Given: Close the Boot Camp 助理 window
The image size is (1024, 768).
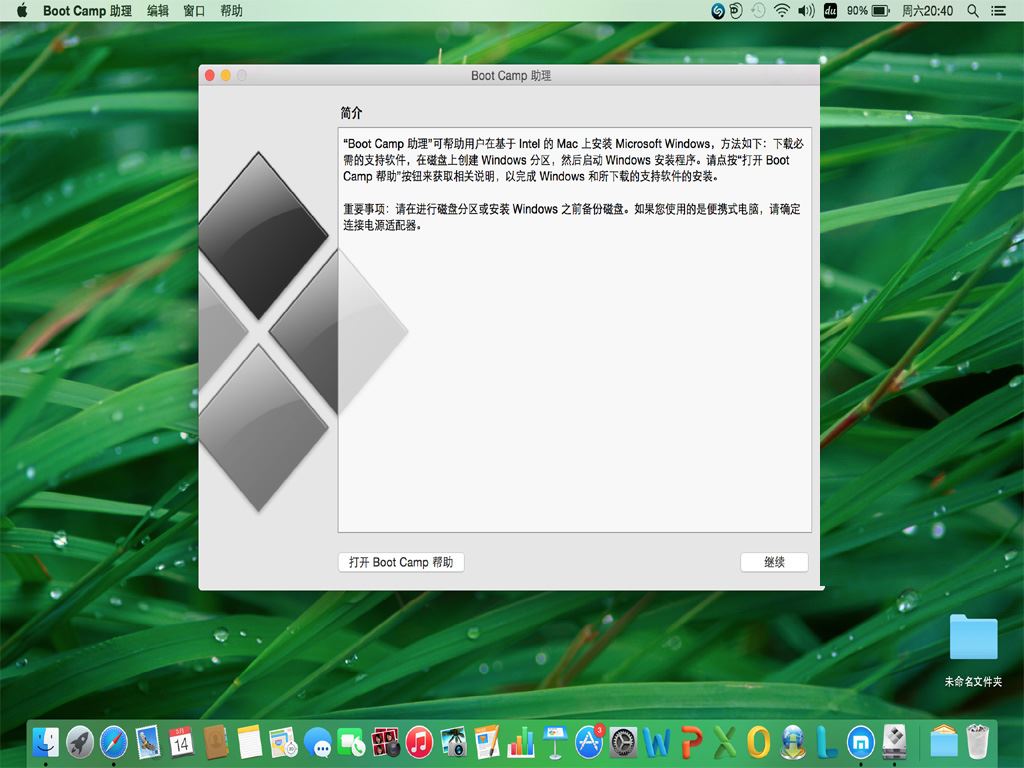Looking at the screenshot, I should 210,75.
